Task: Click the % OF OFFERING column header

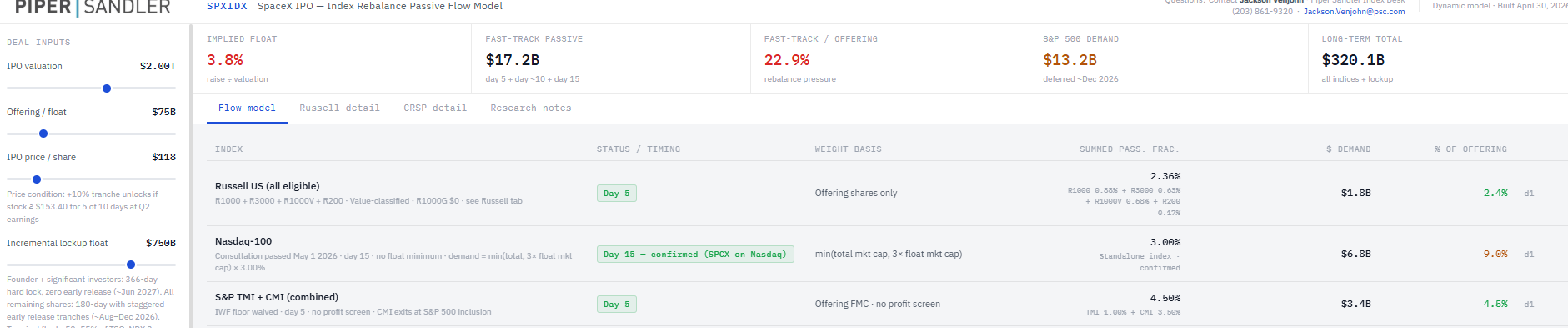Action: click(x=1470, y=149)
